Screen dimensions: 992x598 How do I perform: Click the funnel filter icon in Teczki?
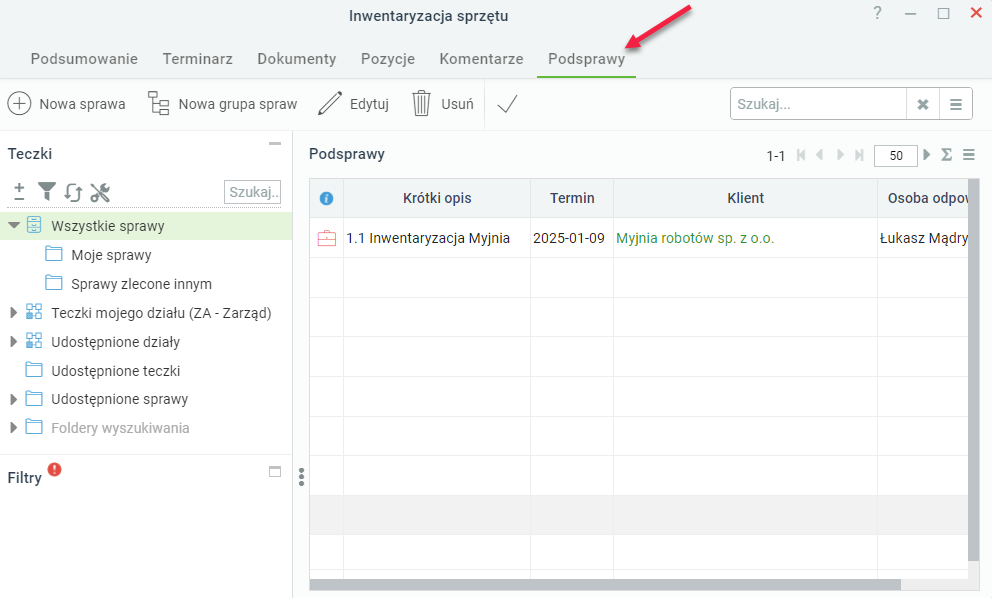tap(47, 191)
